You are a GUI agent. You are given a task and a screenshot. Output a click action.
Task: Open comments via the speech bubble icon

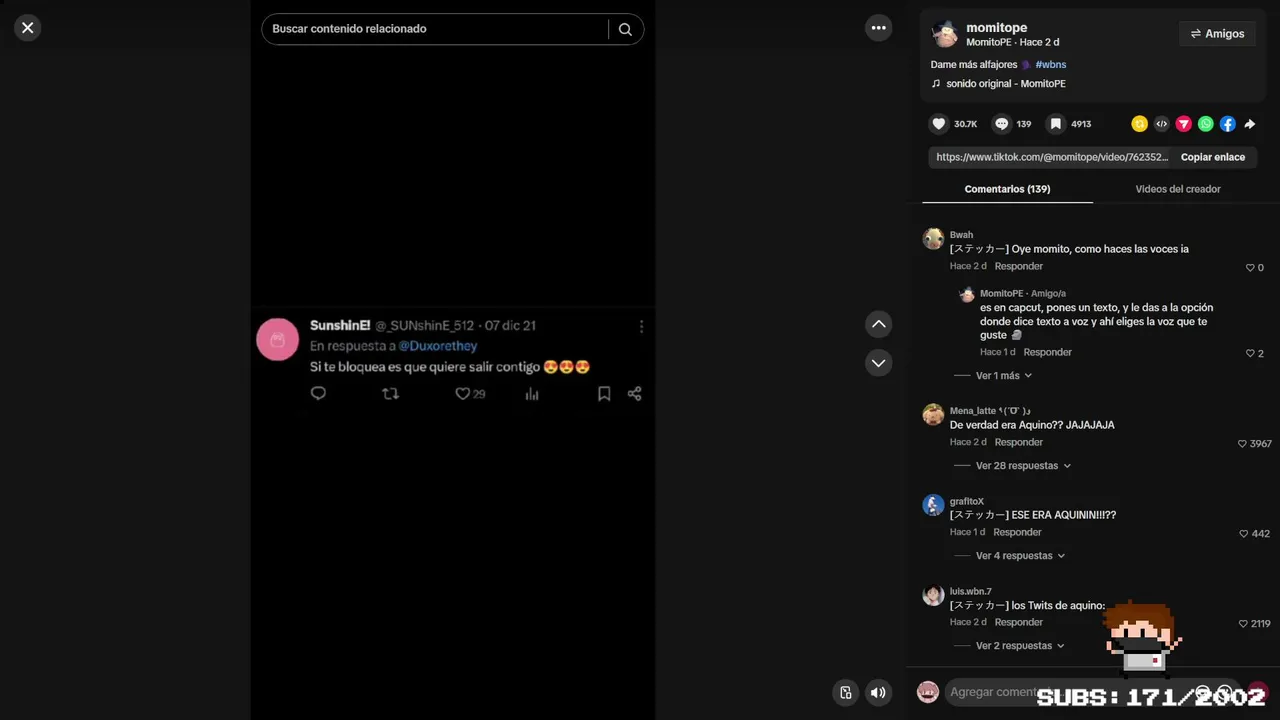(1001, 124)
